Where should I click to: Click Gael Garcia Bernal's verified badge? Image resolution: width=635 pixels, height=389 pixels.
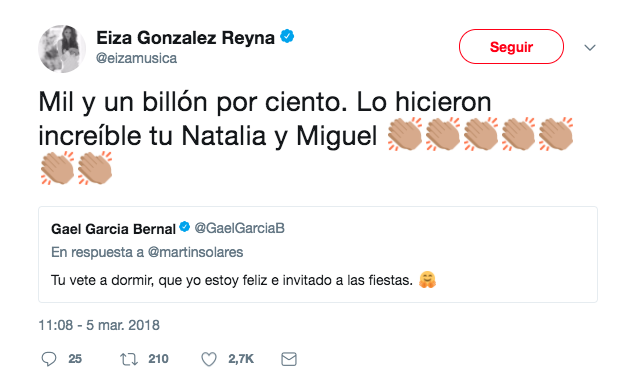[185, 227]
